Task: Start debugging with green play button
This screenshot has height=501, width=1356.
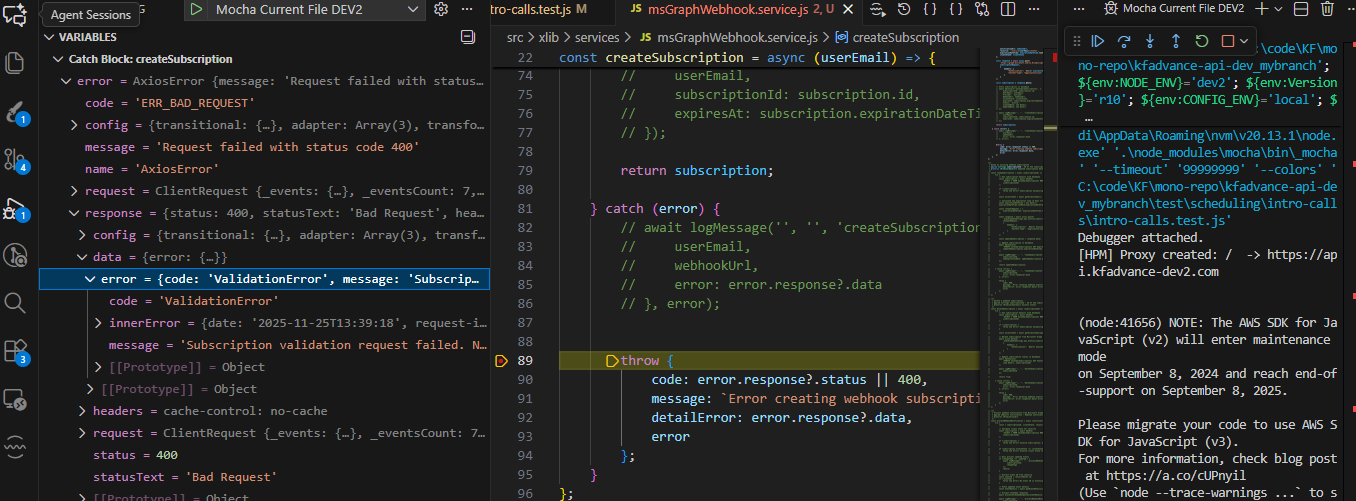Action: click(196, 9)
